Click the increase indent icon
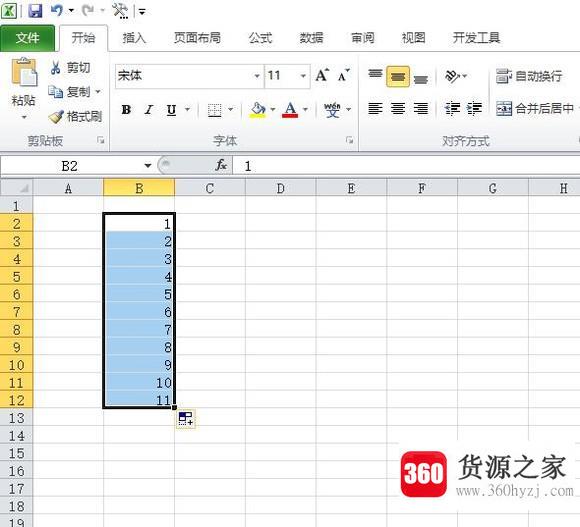 click(x=474, y=109)
